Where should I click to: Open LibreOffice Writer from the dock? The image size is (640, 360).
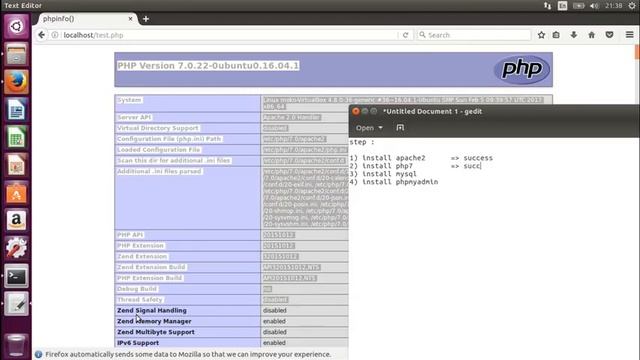16,109
